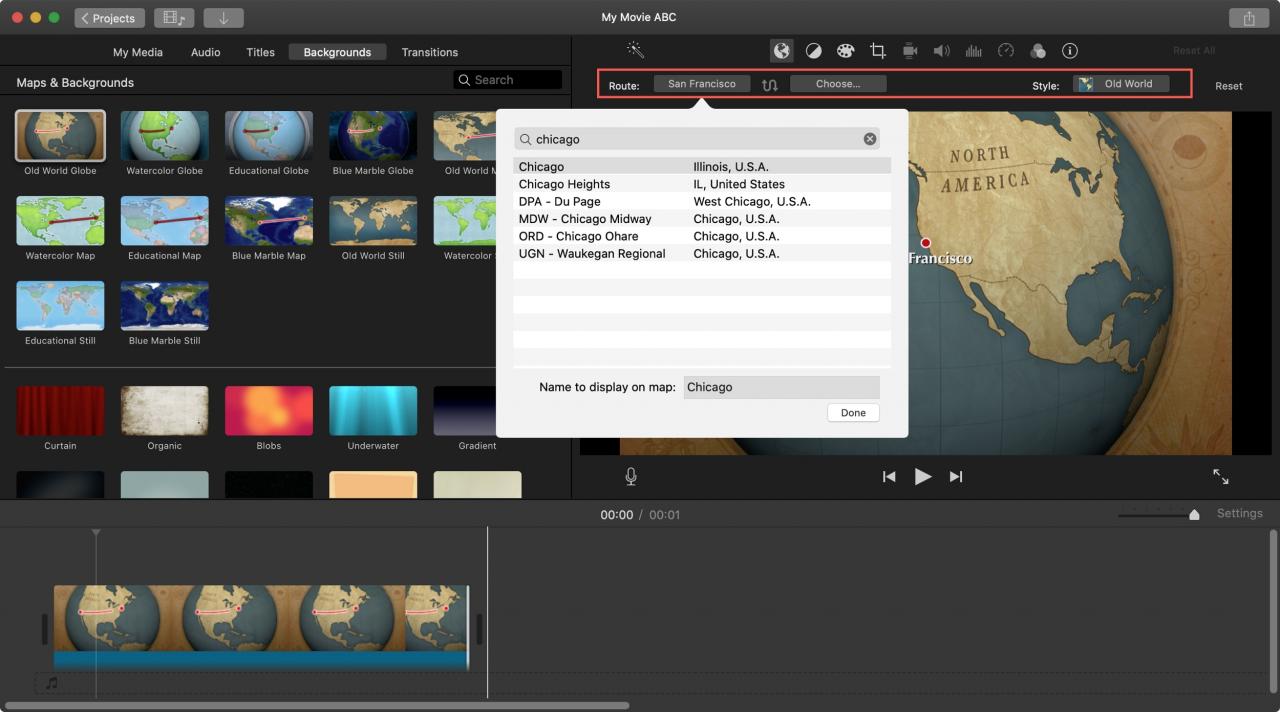1280x712 pixels.
Task: Toggle fullscreen playback arrows
Action: click(x=1221, y=477)
